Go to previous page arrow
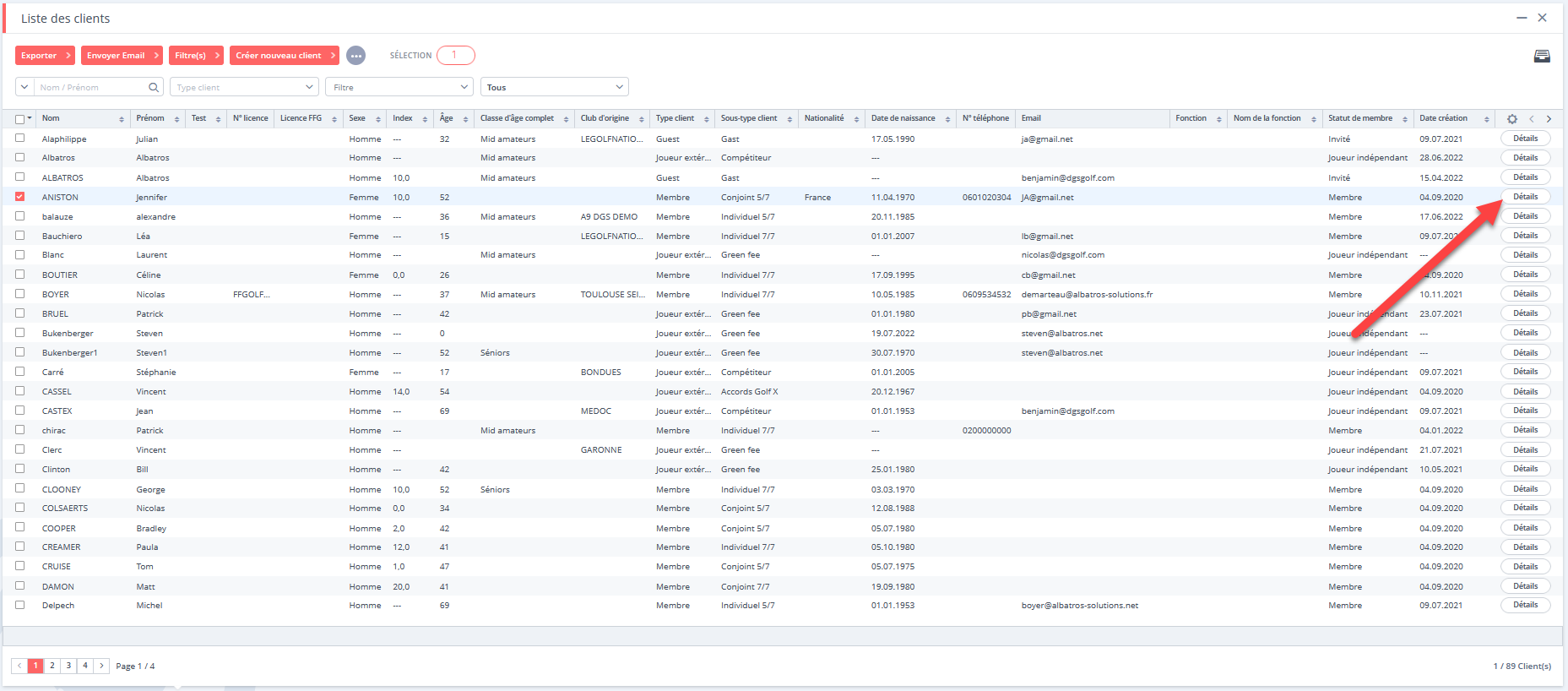This screenshot has height=691, width=1568. click(19, 666)
